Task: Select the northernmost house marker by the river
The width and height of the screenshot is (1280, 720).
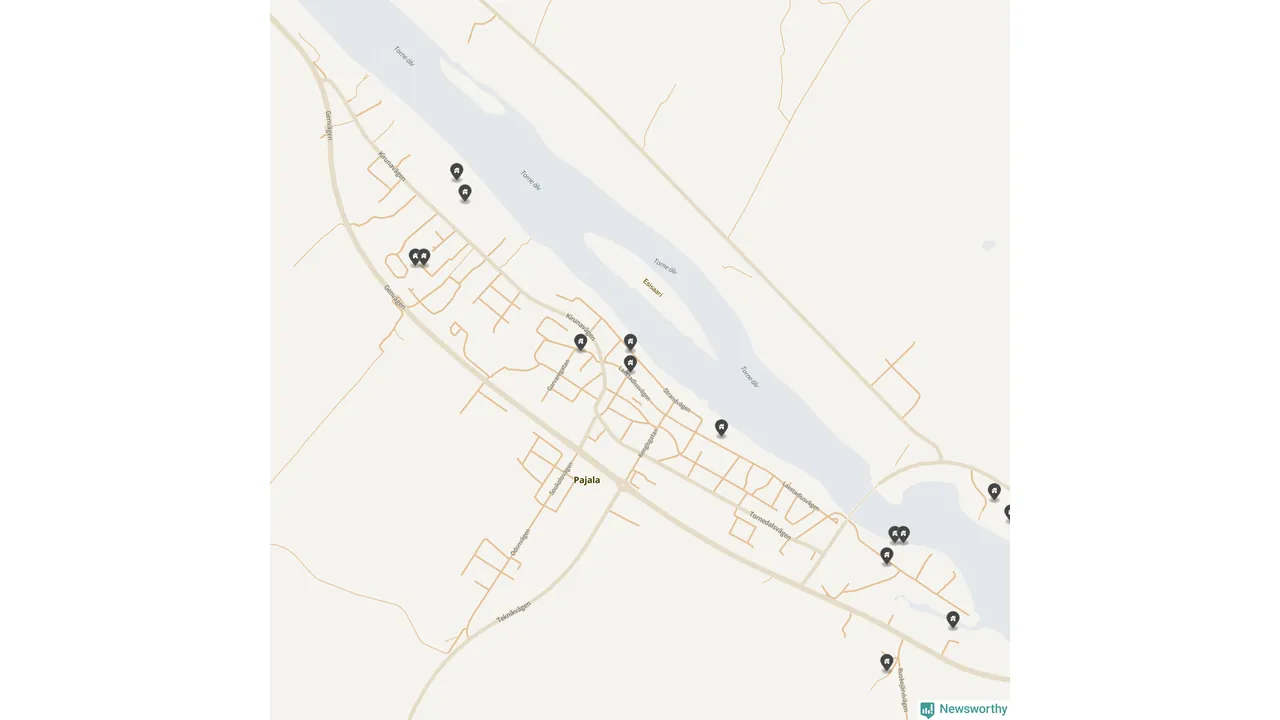Action: [456, 171]
